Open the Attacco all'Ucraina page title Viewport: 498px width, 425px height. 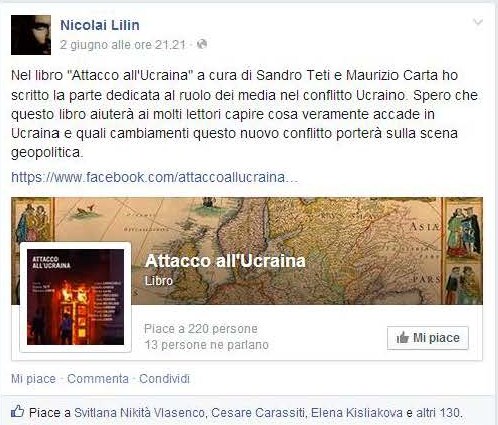coord(225,261)
